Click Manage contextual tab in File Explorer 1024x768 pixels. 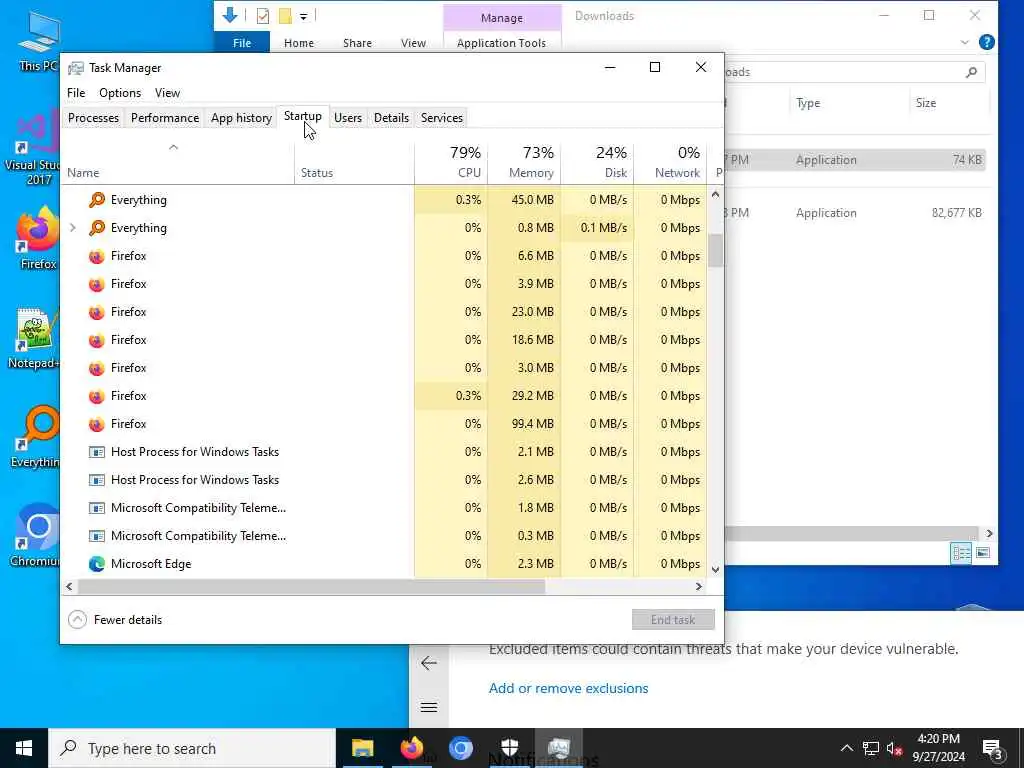coord(502,18)
